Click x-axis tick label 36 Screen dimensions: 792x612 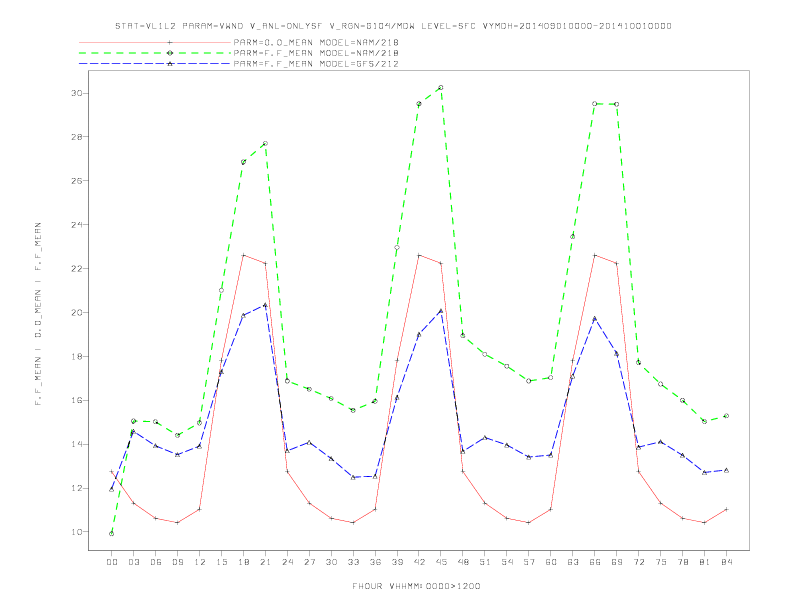point(375,562)
